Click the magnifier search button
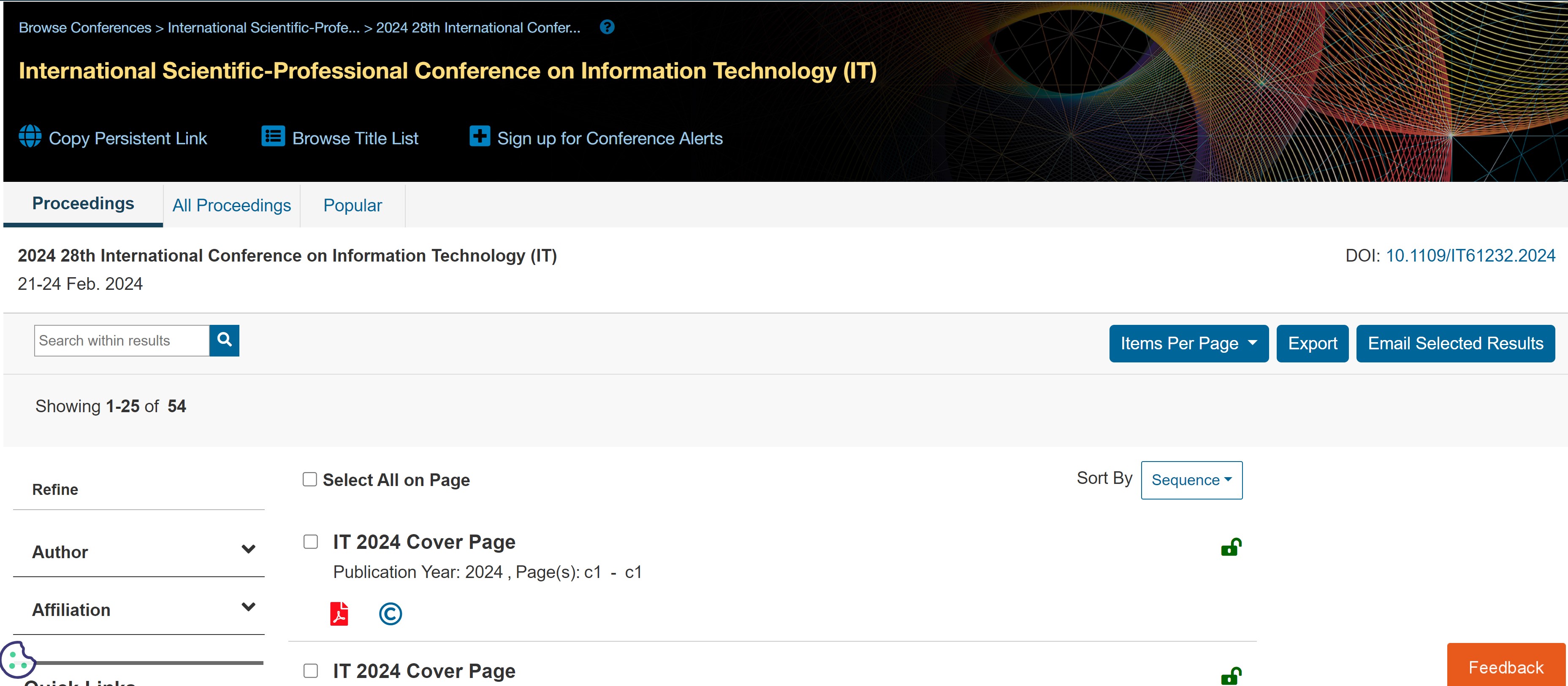The width and height of the screenshot is (1568, 686). (224, 340)
